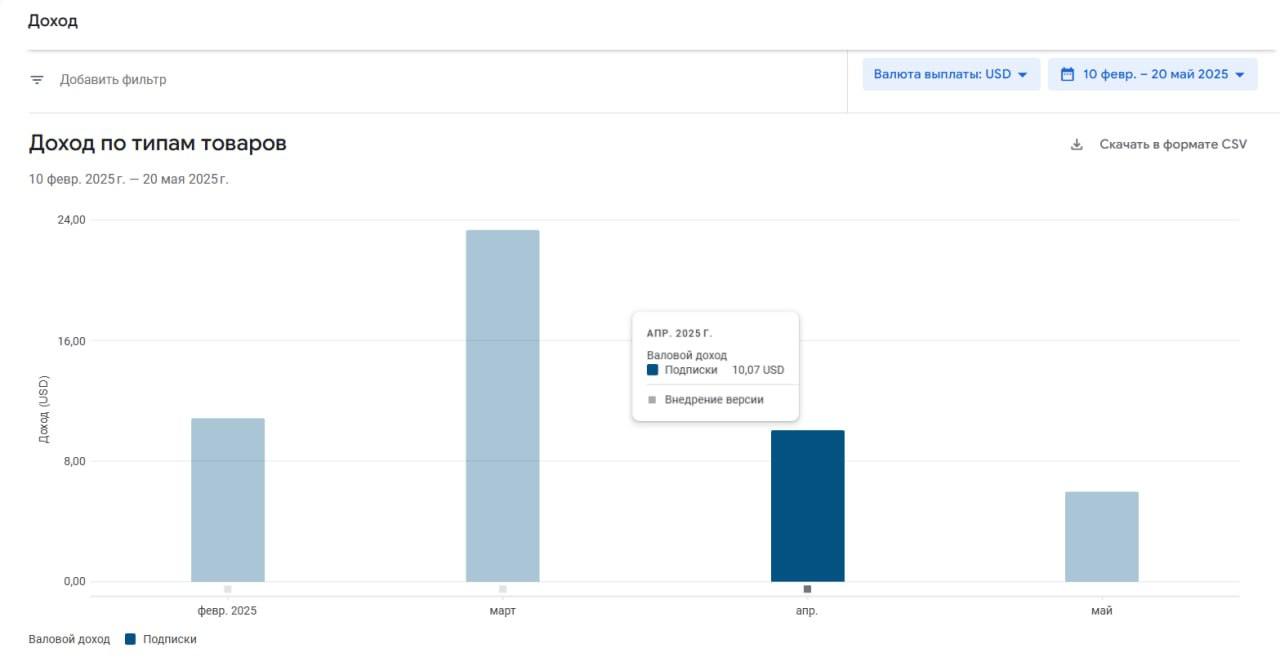This screenshot has width=1280, height=657.
Task: Select the tallest bar for март
Action: (x=502, y=405)
